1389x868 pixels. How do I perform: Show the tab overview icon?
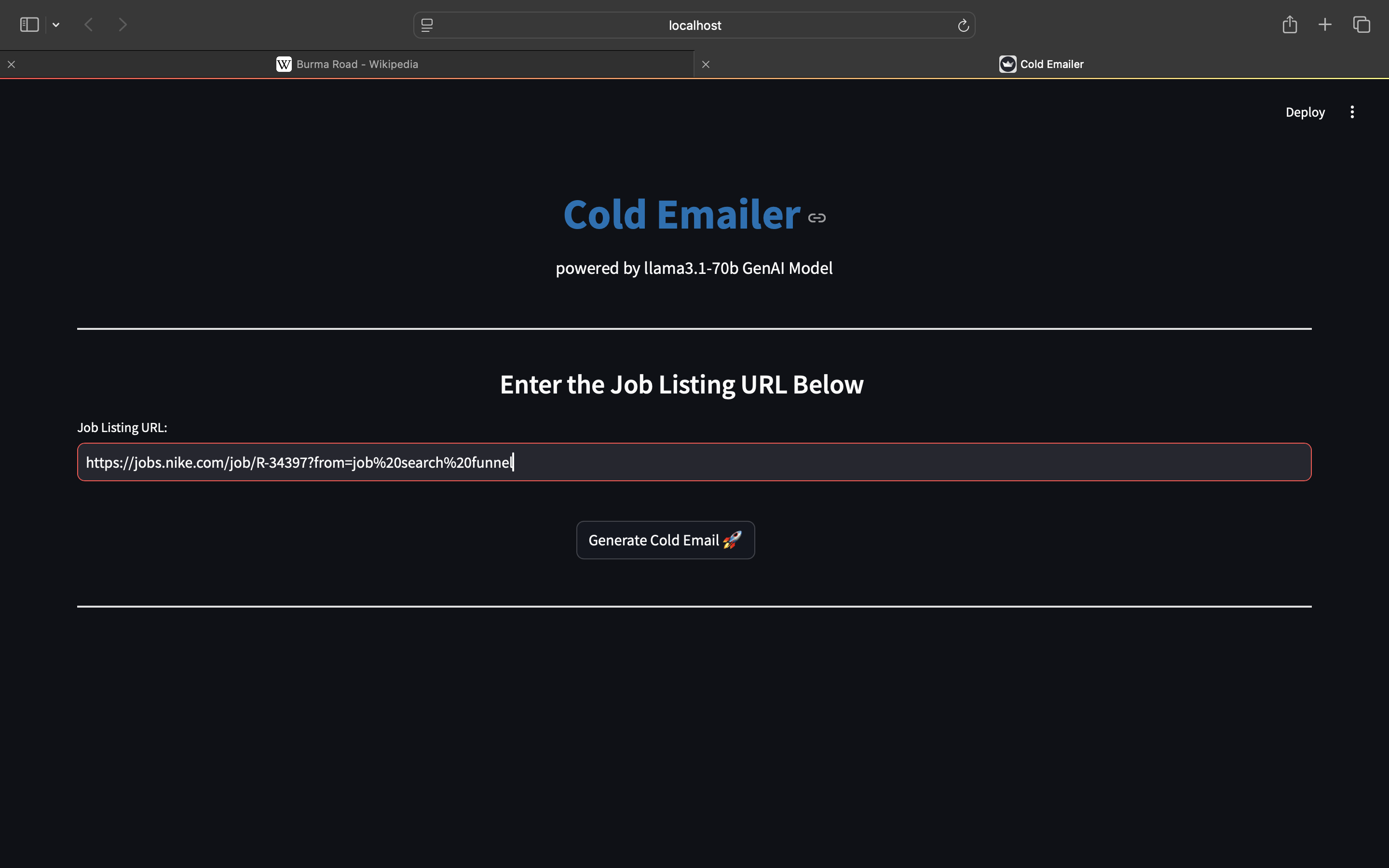click(1362, 25)
